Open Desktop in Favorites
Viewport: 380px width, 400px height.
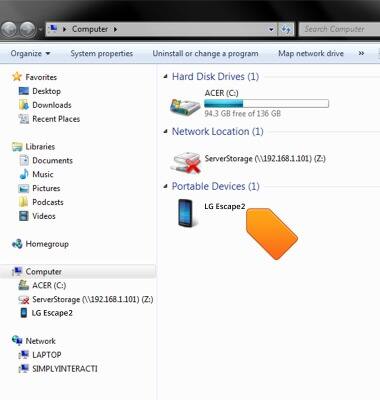tap(46, 91)
